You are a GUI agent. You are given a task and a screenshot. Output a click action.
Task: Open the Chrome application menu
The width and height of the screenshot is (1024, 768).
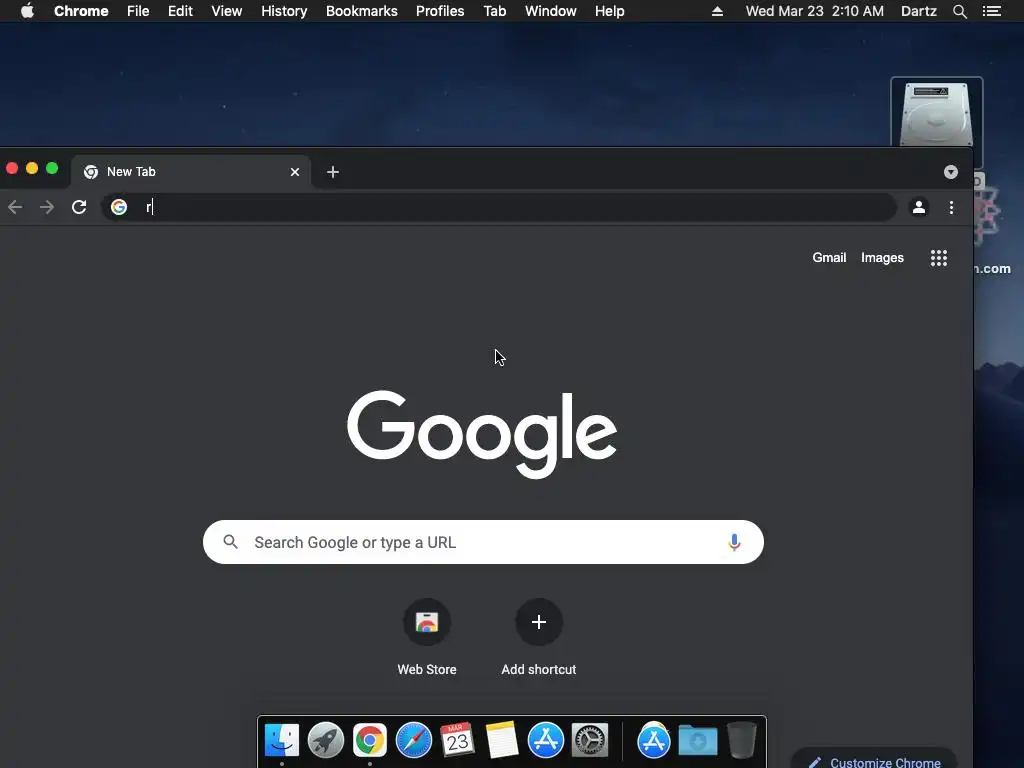point(81,11)
